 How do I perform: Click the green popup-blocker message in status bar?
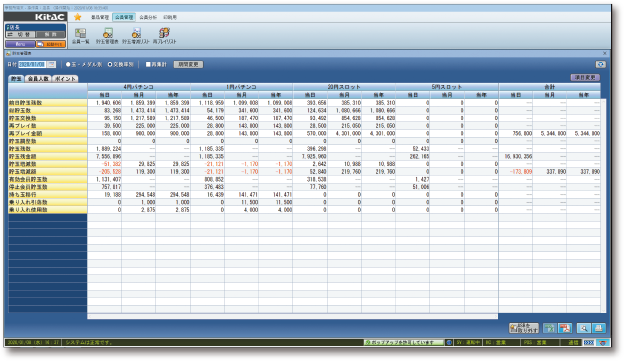[x=404, y=342]
